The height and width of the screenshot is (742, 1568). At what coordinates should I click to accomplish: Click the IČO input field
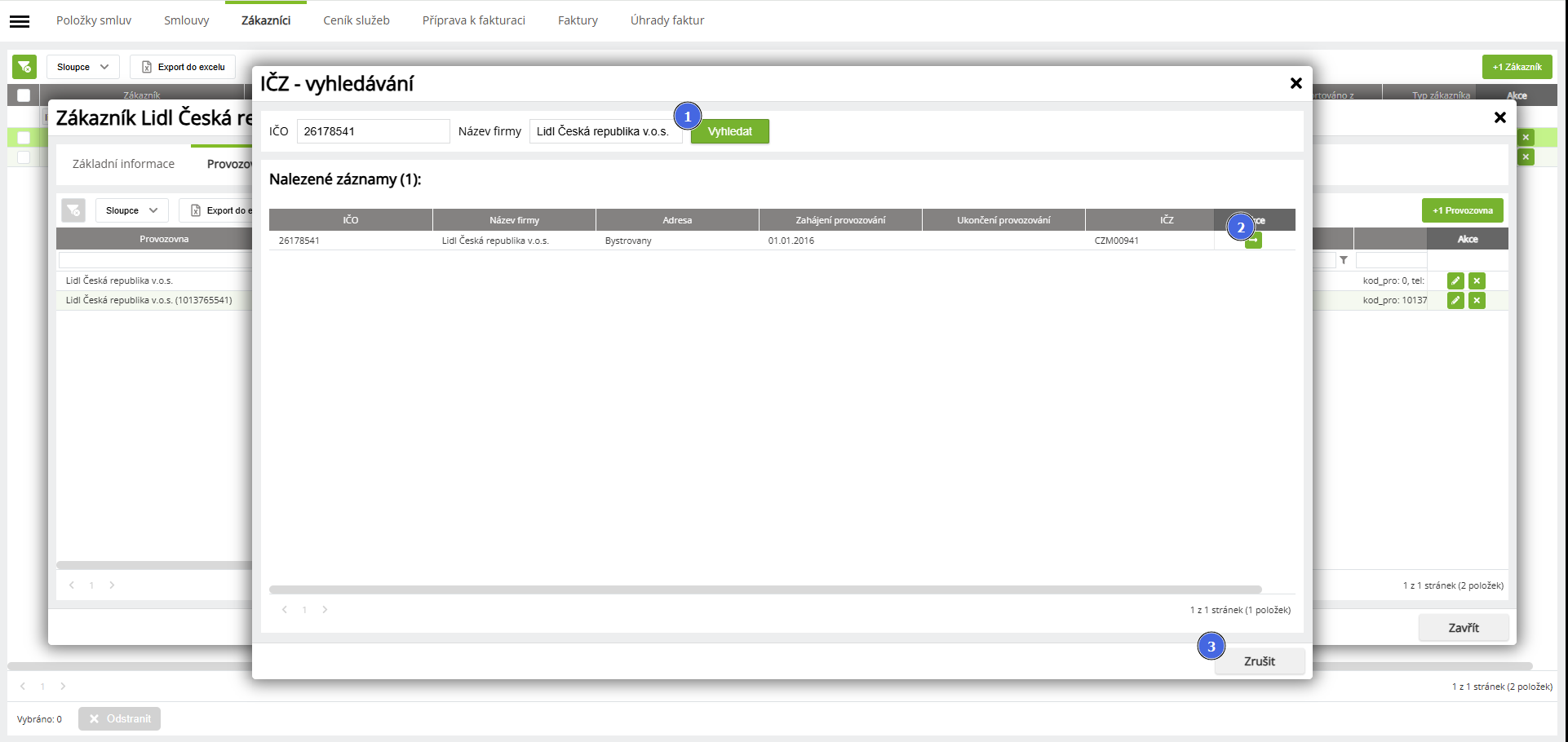tap(374, 131)
